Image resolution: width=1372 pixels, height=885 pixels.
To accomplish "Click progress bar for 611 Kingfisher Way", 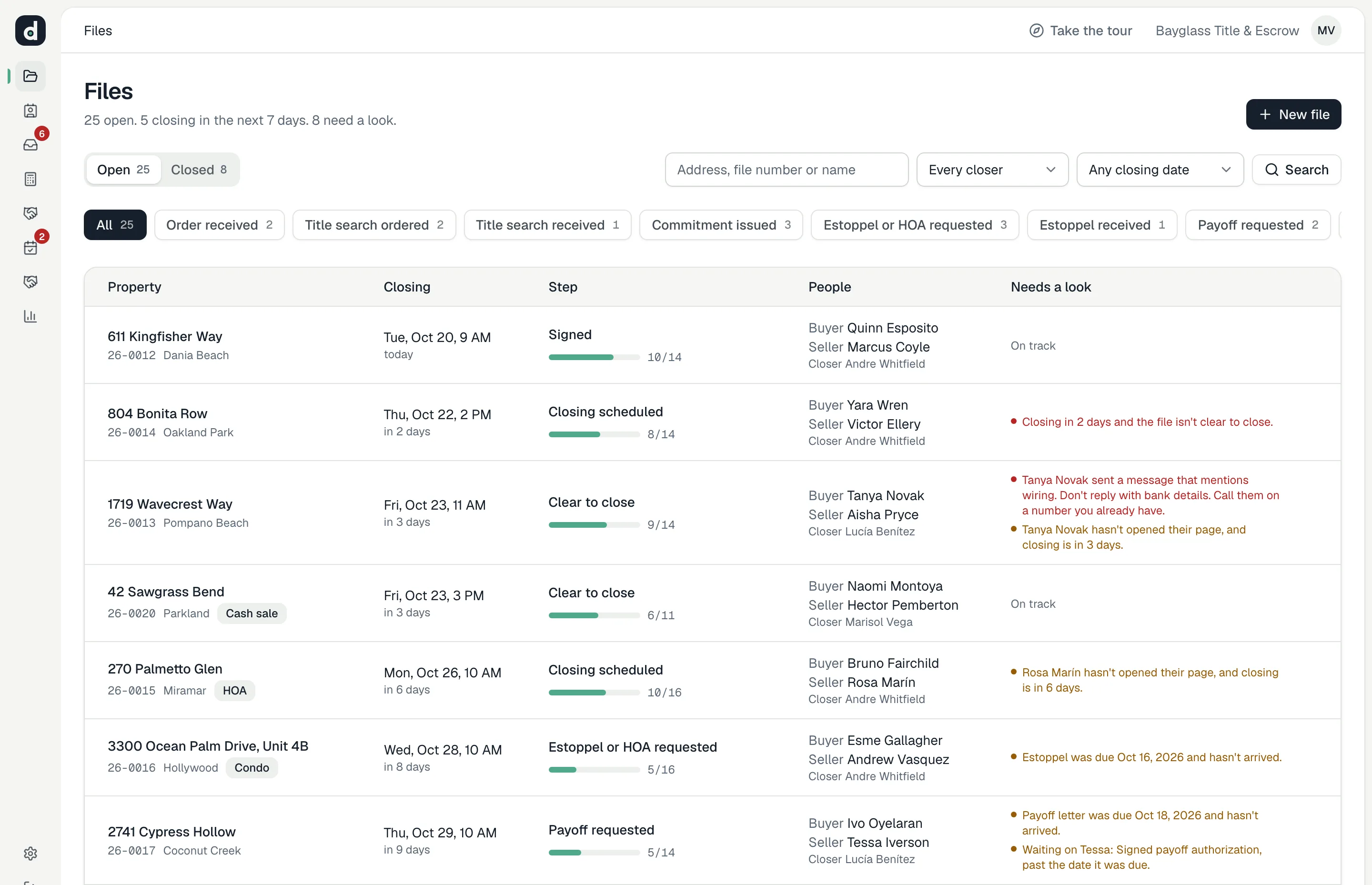I will click(x=594, y=357).
